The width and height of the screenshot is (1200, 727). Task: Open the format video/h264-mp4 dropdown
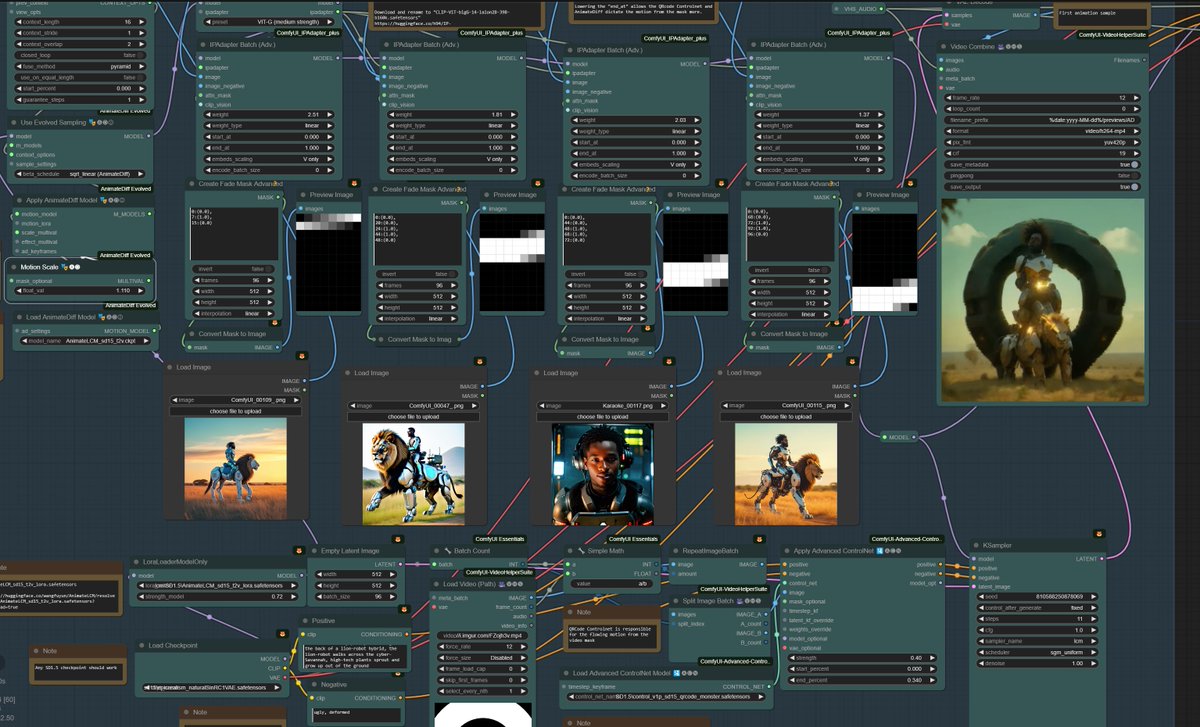[x=1042, y=131]
